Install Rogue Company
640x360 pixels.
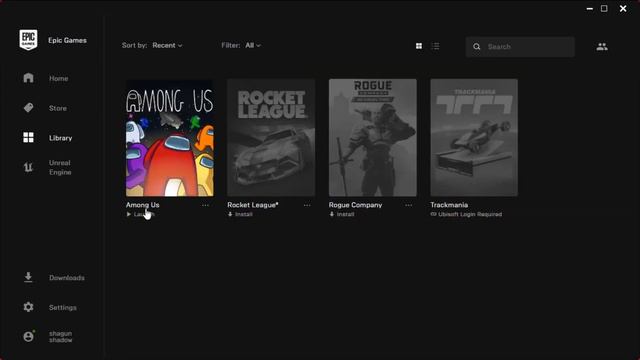(342, 214)
